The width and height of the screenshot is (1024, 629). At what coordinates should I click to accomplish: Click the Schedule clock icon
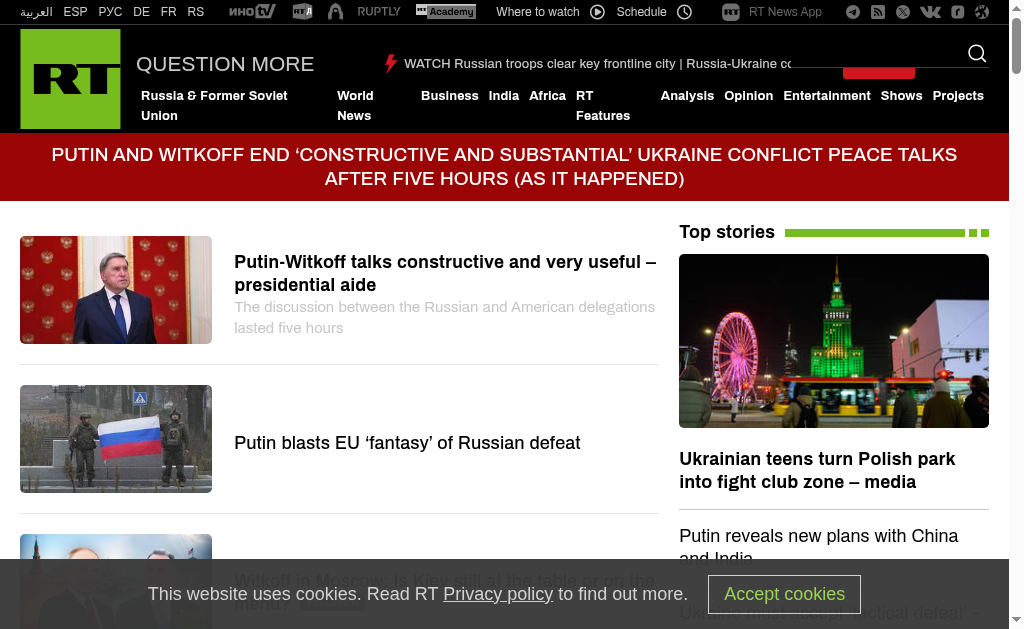click(x=685, y=12)
